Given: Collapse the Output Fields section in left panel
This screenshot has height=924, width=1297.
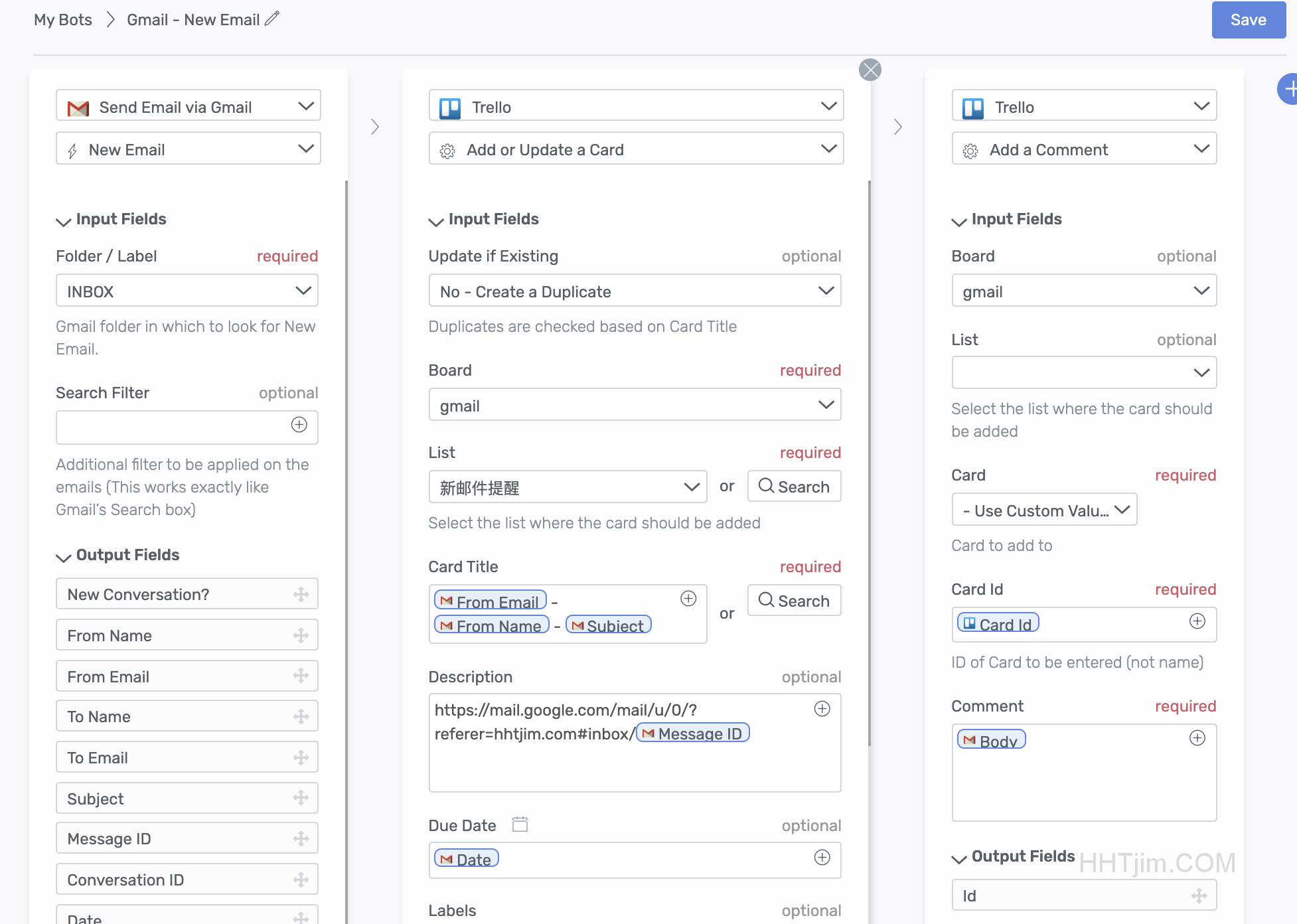Looking at the screenshot, I should [x=63, y=555].
